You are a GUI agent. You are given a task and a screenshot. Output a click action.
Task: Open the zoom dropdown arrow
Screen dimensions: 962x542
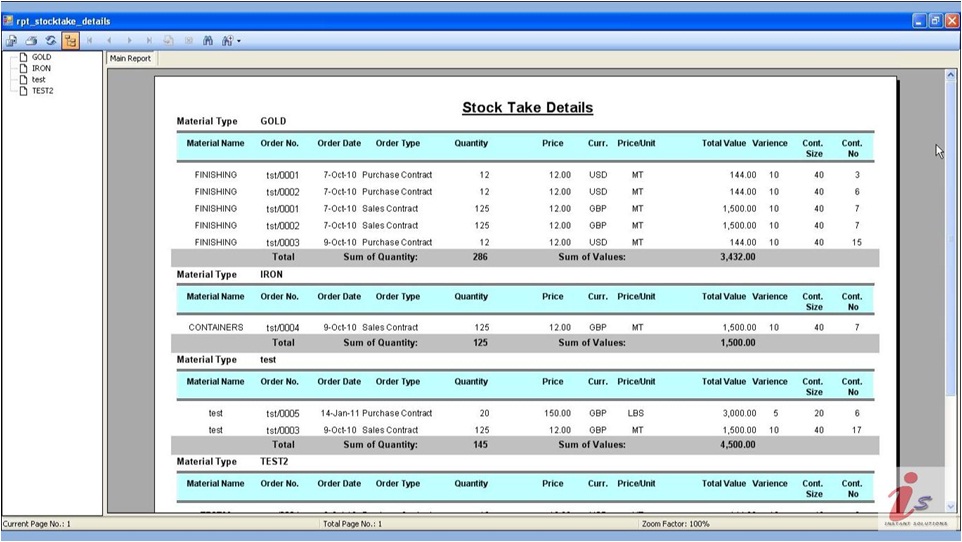[239, 41]
